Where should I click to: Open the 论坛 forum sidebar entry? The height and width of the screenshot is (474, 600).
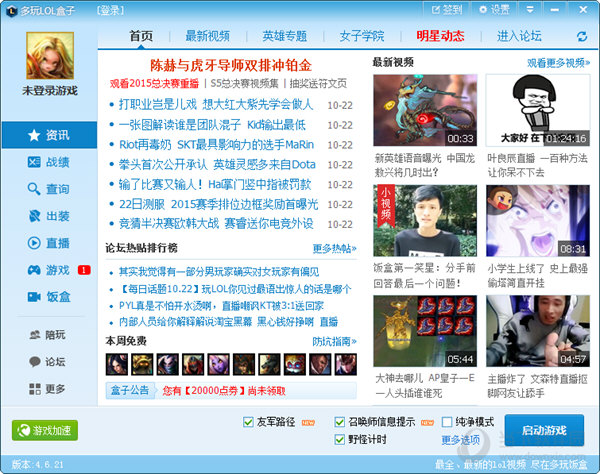click(x=48, y=362)
